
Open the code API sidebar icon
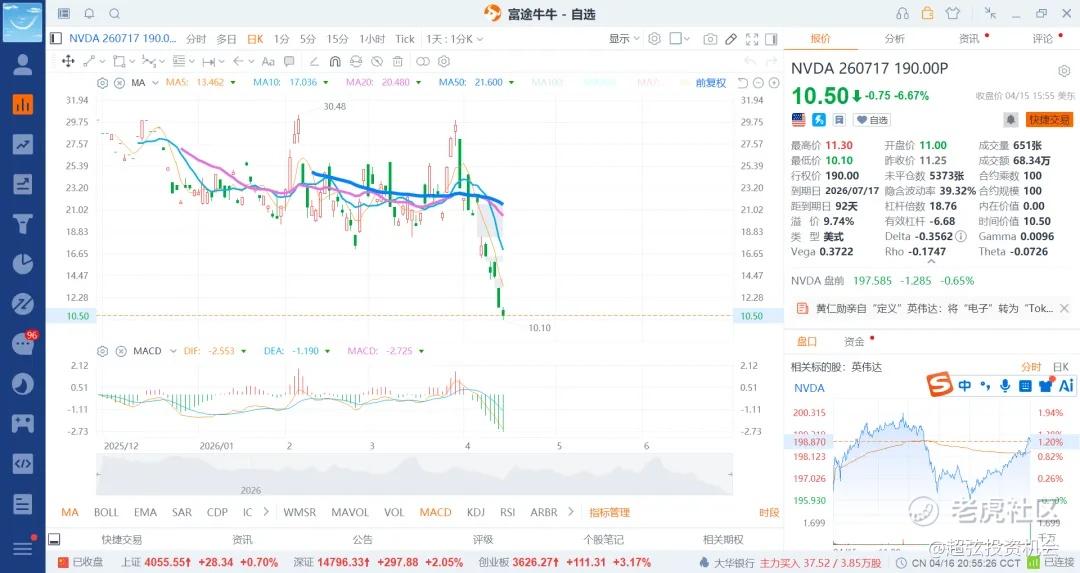(x=23, y=463)
